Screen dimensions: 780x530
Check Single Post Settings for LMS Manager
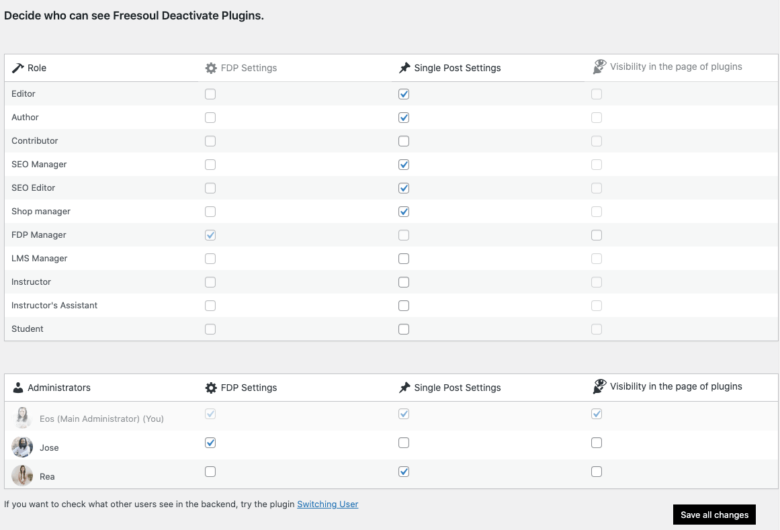(x=404, y=259)
